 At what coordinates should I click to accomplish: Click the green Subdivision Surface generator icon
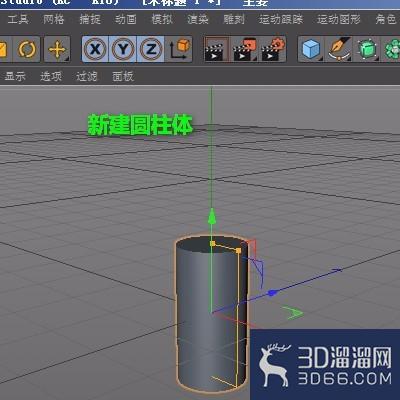point(367,49)
